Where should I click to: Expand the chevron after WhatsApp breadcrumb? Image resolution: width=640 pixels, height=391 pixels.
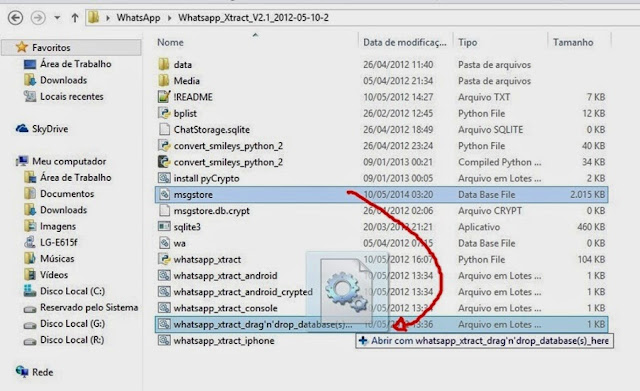pos(169,18)
